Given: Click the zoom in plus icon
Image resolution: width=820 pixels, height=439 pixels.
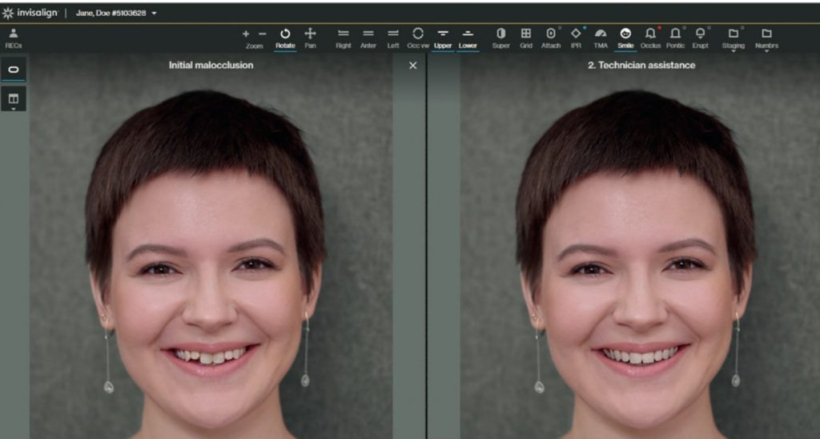Looking at the screenshot, I should [x=246, y=33].
